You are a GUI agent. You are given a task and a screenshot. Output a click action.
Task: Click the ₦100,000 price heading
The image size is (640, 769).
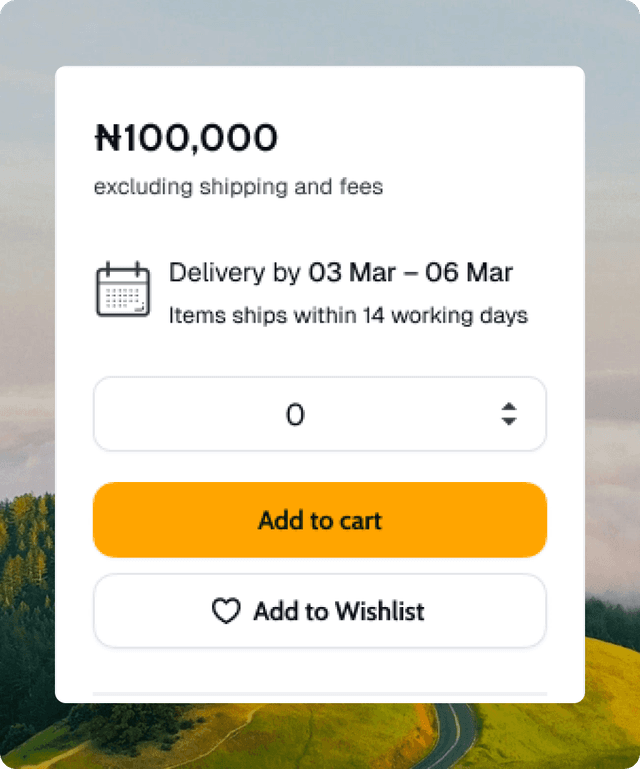pos(186,138)
